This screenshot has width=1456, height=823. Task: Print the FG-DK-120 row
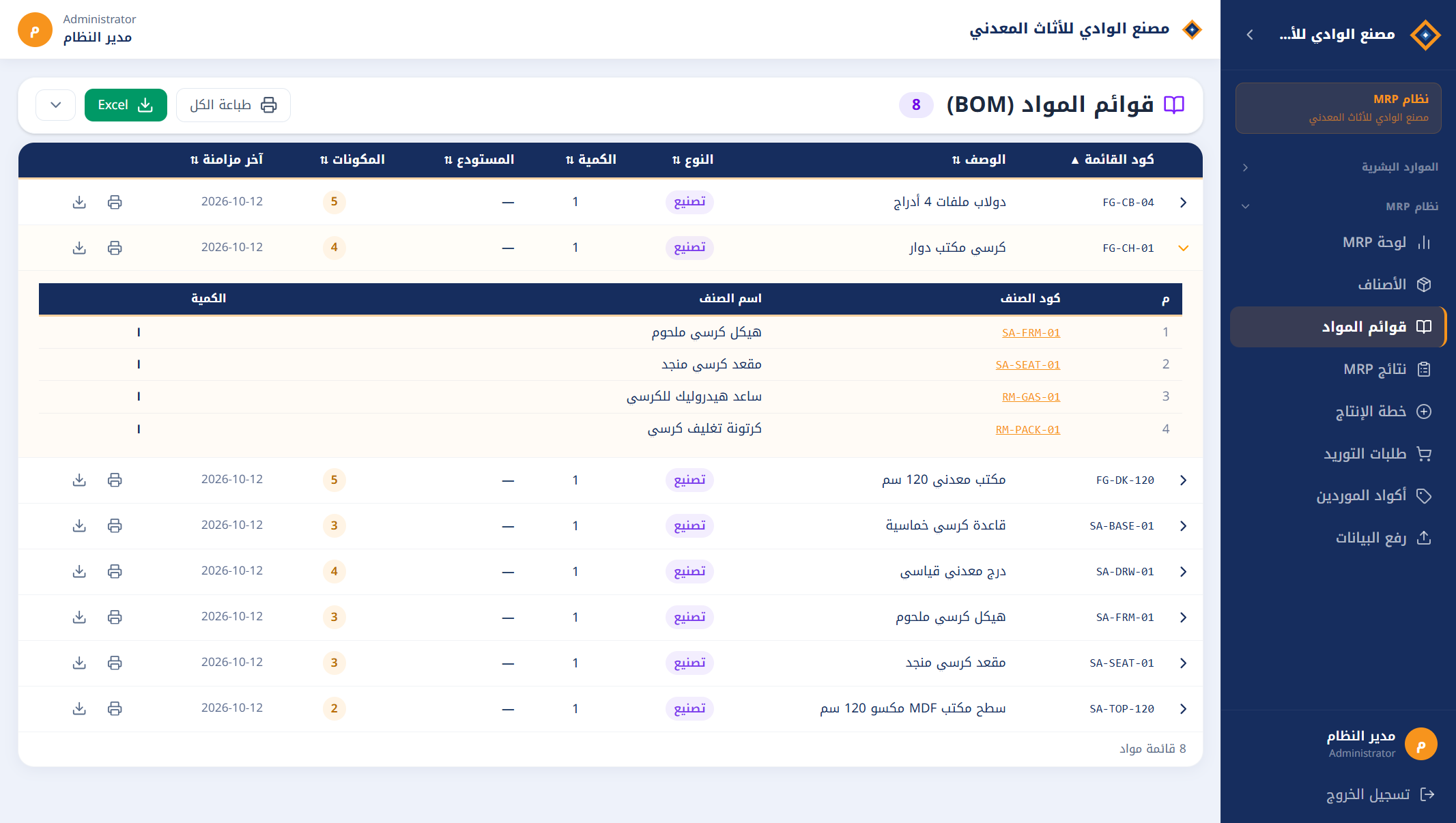115,480
